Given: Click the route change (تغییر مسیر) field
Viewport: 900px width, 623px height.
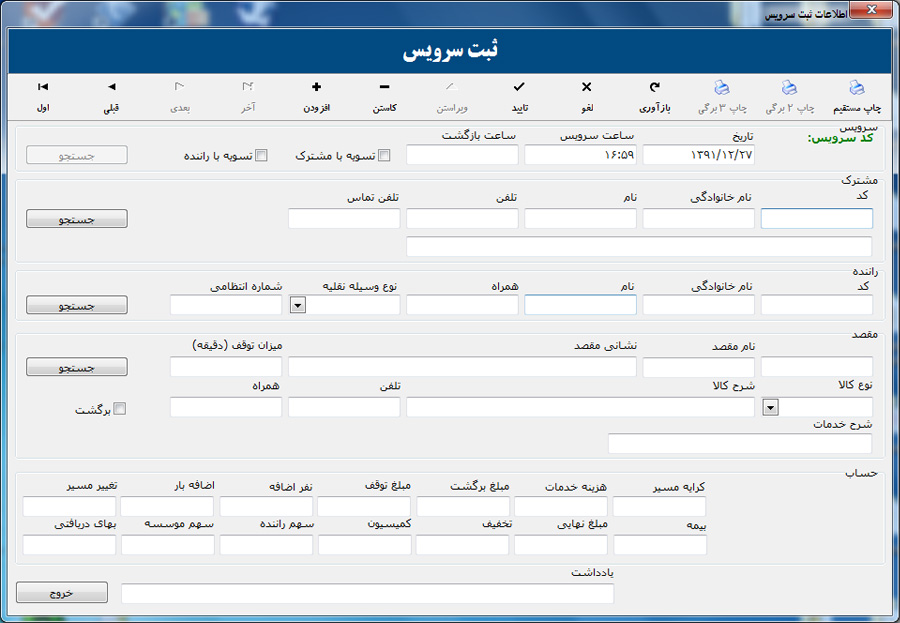Looking at the screenshot, I should point(69,507).
